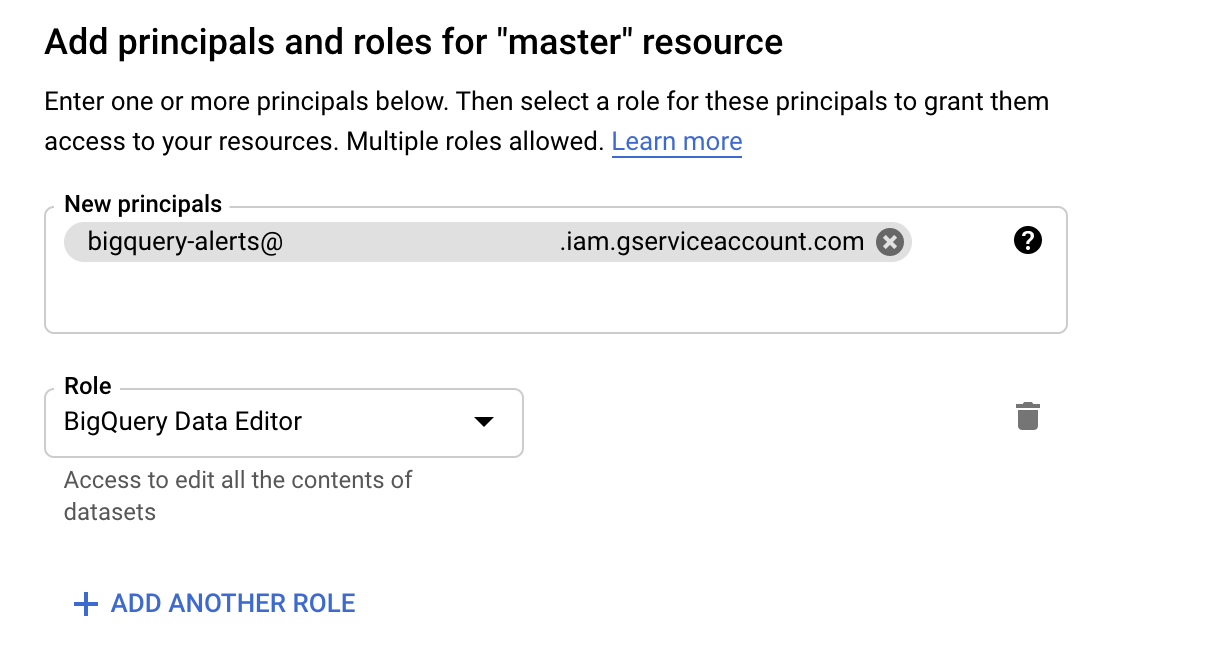Click the Role field label

click(88, 386)
